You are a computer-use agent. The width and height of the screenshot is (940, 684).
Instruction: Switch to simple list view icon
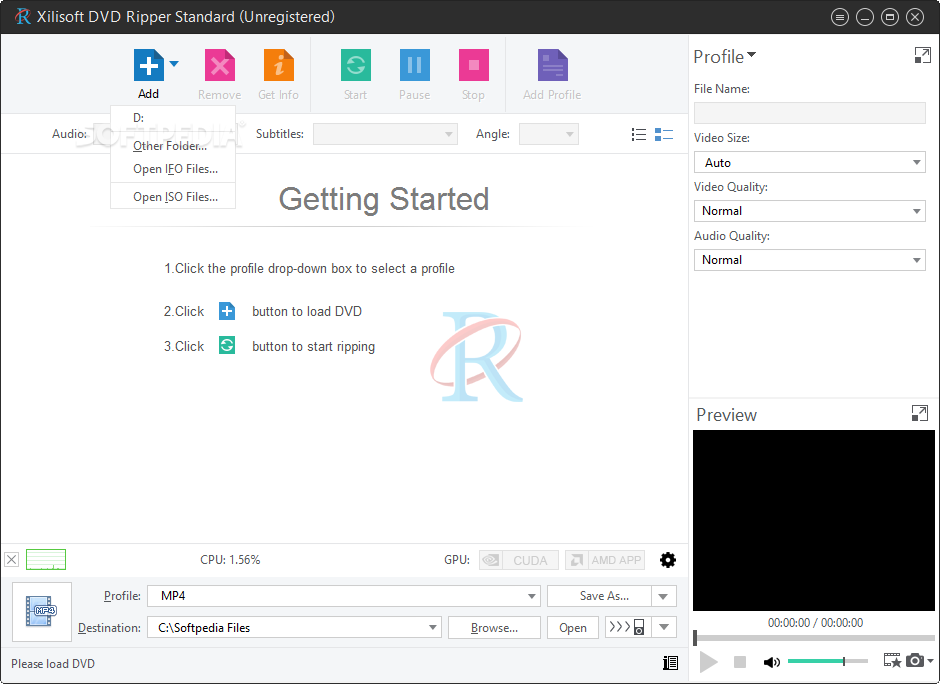coord(638,134)
